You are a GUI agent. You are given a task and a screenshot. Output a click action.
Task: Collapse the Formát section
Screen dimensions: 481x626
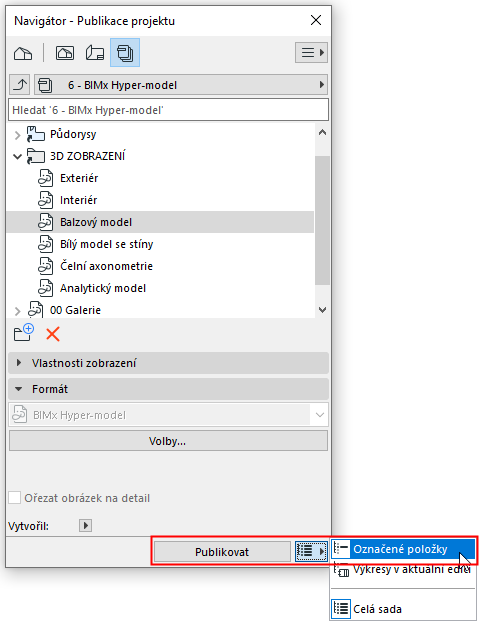click(x=168, y=389)
